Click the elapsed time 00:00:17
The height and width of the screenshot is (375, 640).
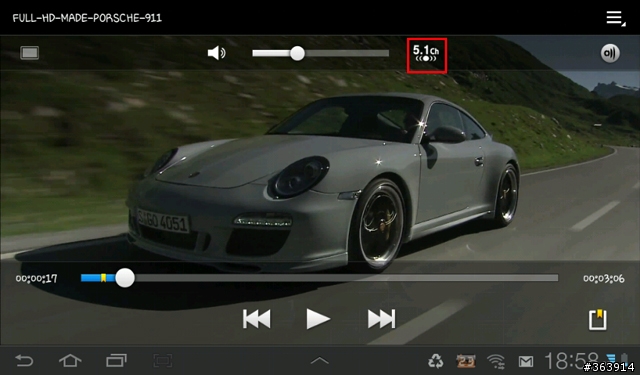[36, 279]
